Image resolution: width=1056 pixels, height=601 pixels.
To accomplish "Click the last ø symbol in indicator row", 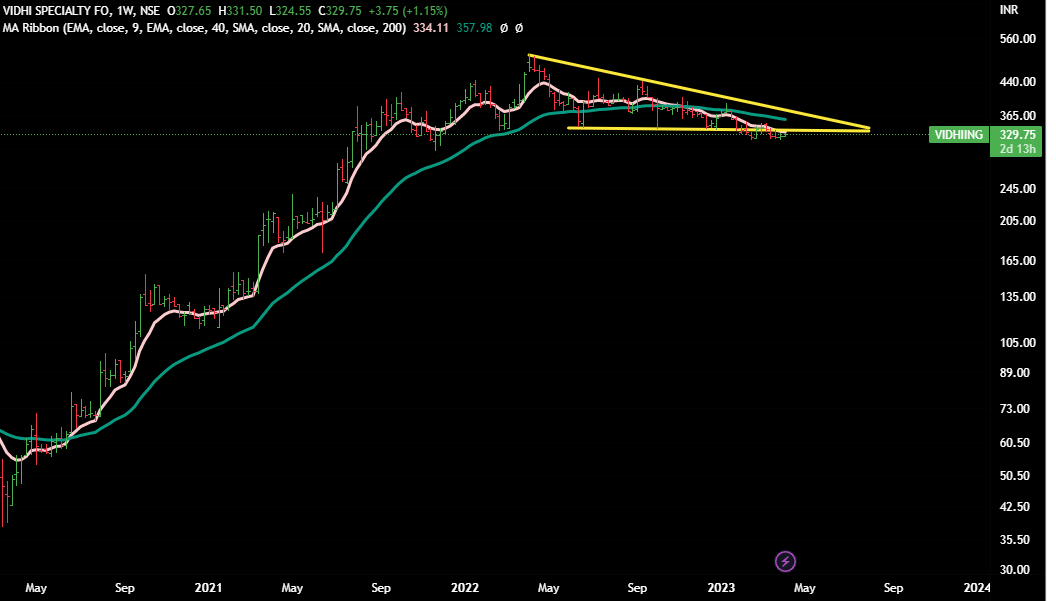I will (518, 28).
